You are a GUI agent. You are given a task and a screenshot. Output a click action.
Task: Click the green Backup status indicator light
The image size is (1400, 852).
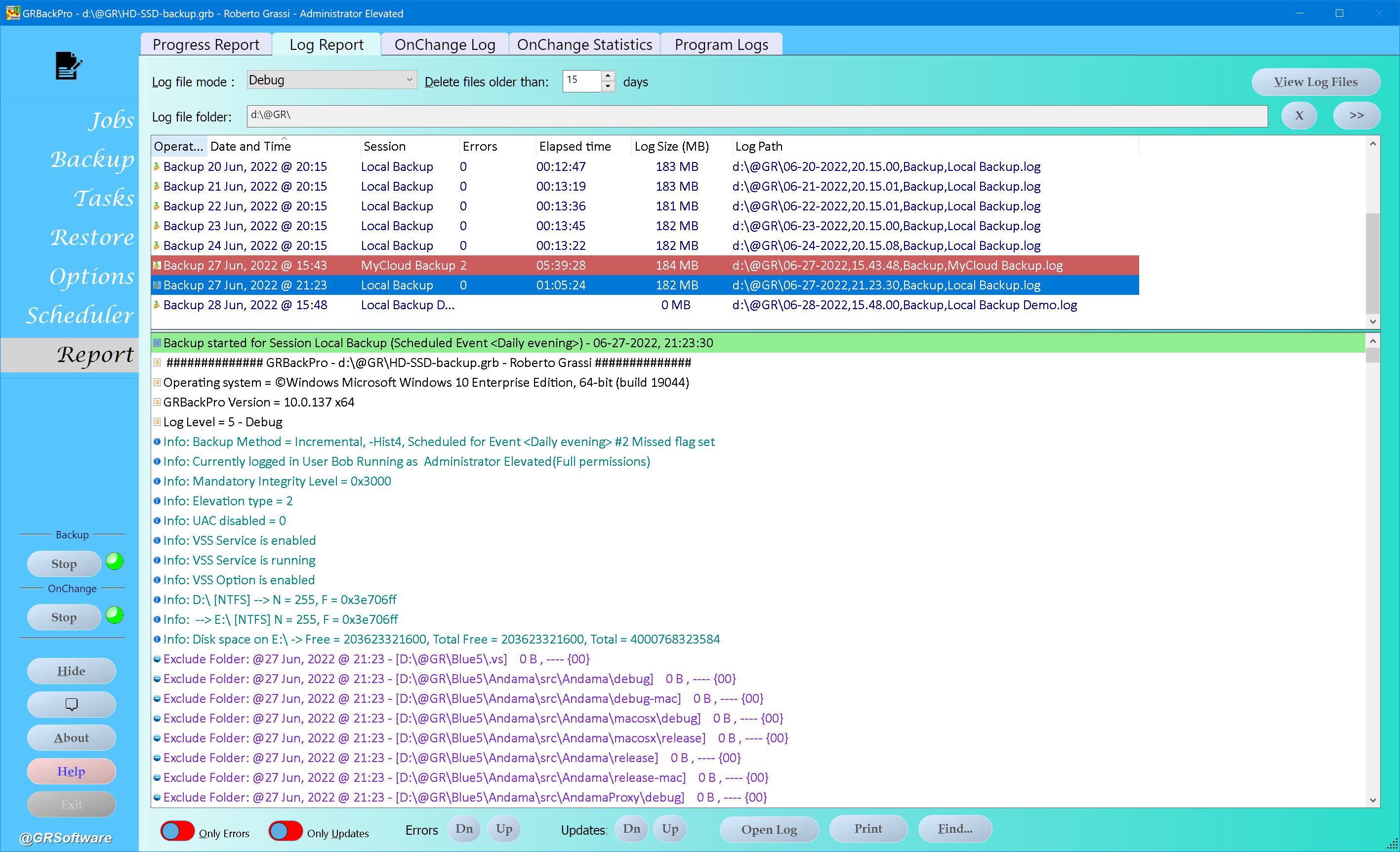point(115,561)
